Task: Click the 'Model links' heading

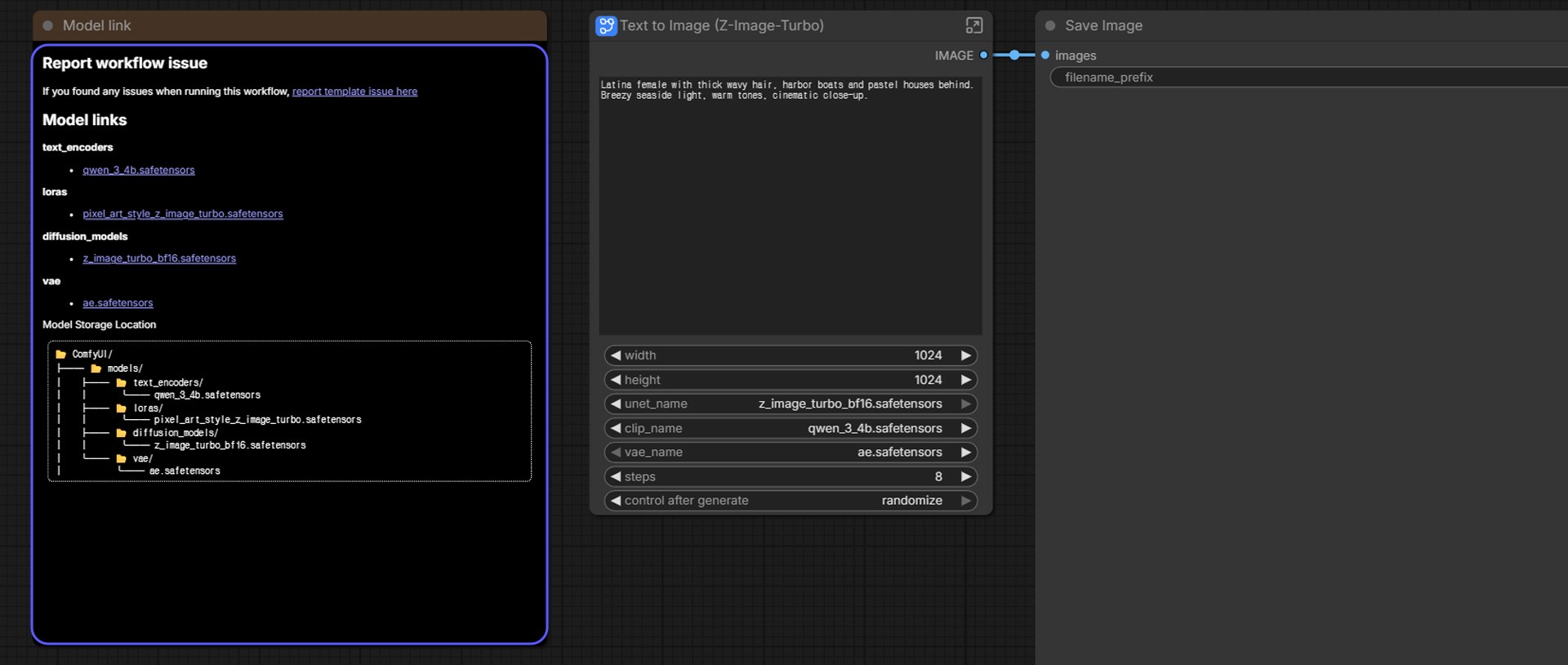Action: click(x=85, y=120)
